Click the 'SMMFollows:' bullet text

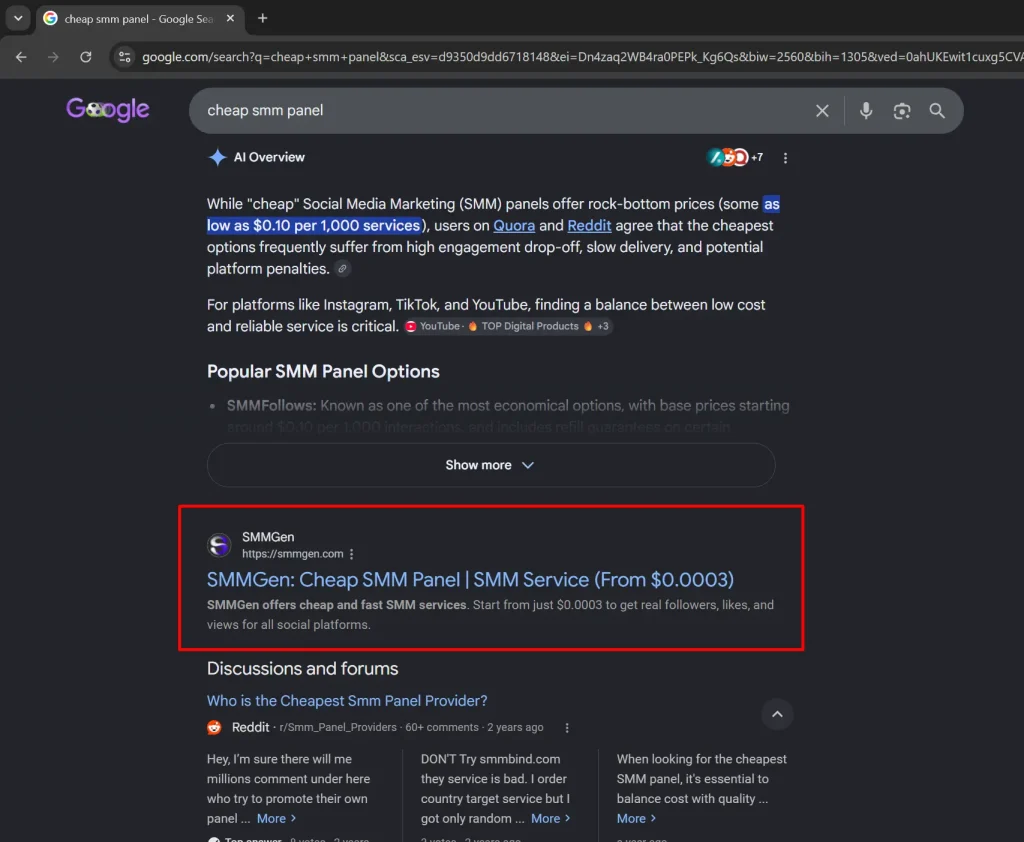coord(272,406)
